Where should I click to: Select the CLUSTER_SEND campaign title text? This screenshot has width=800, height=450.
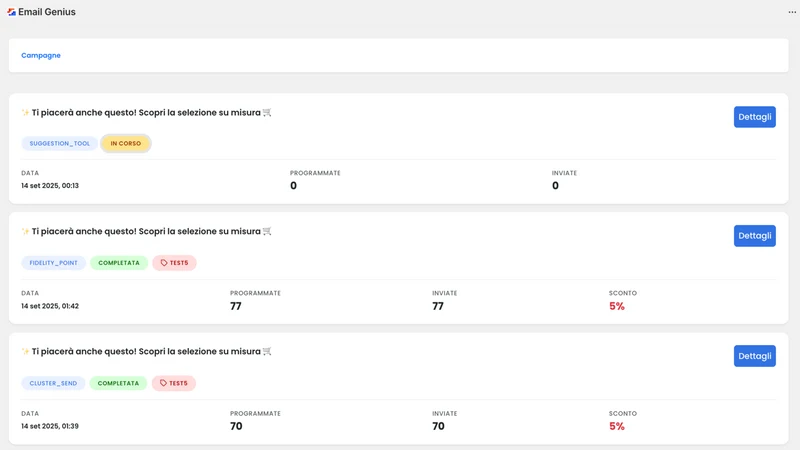click(146, 351)
